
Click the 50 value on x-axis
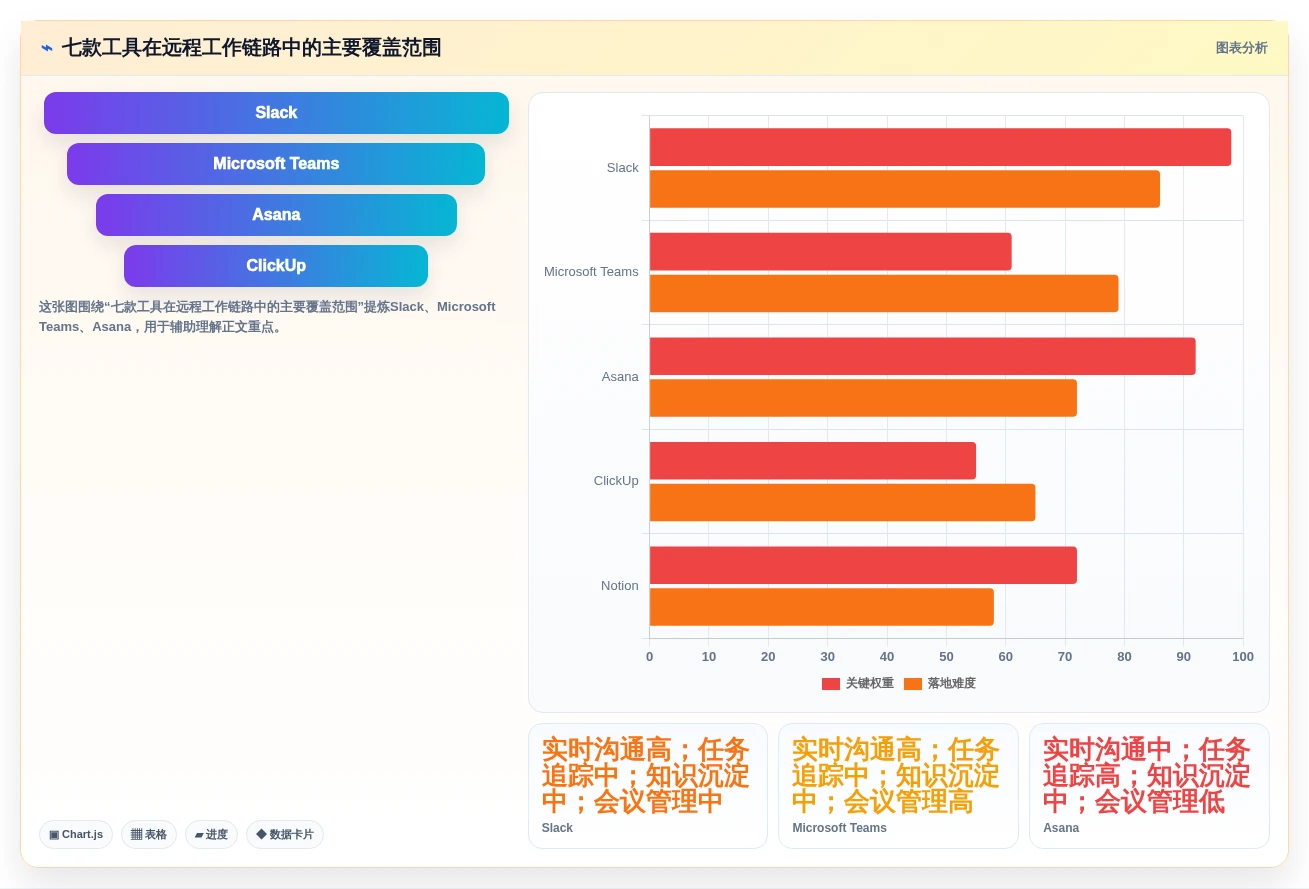[x=946, y=657]
